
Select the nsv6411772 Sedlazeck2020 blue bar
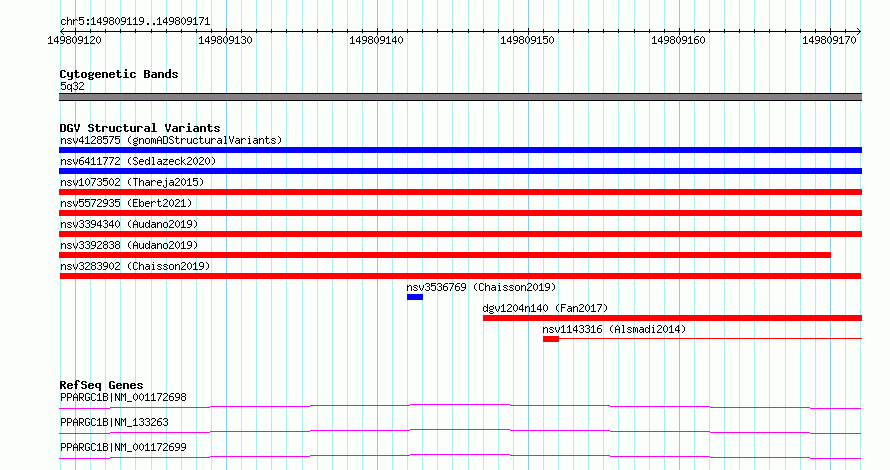460,171
